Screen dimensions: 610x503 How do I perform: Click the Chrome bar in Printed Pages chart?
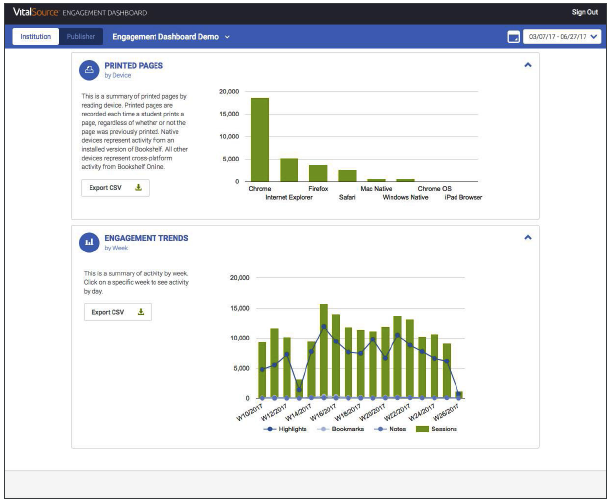[x=259, y=140]
